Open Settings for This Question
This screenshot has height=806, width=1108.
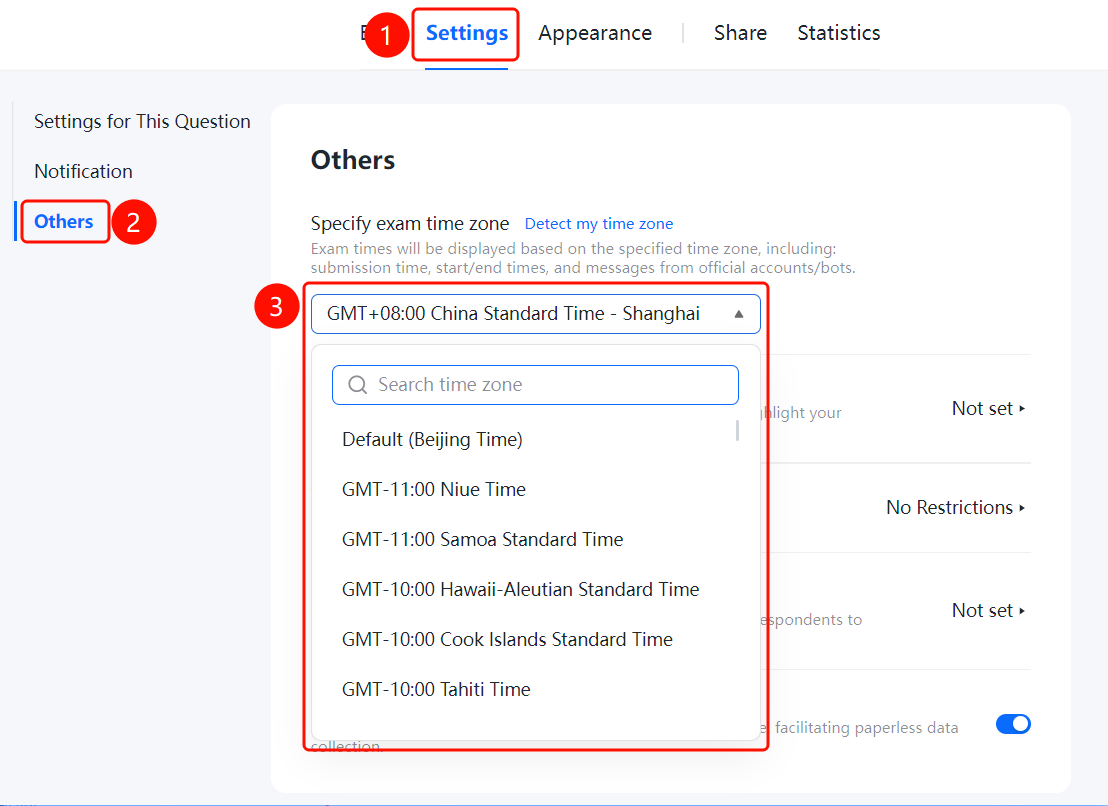pos(142,122)
